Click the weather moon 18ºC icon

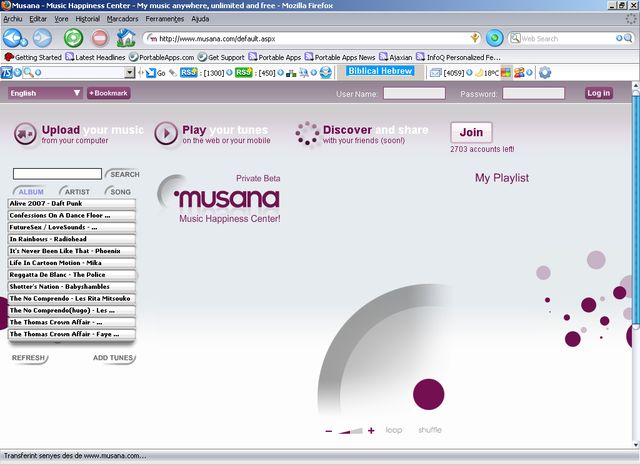click(x=479, y=73)
